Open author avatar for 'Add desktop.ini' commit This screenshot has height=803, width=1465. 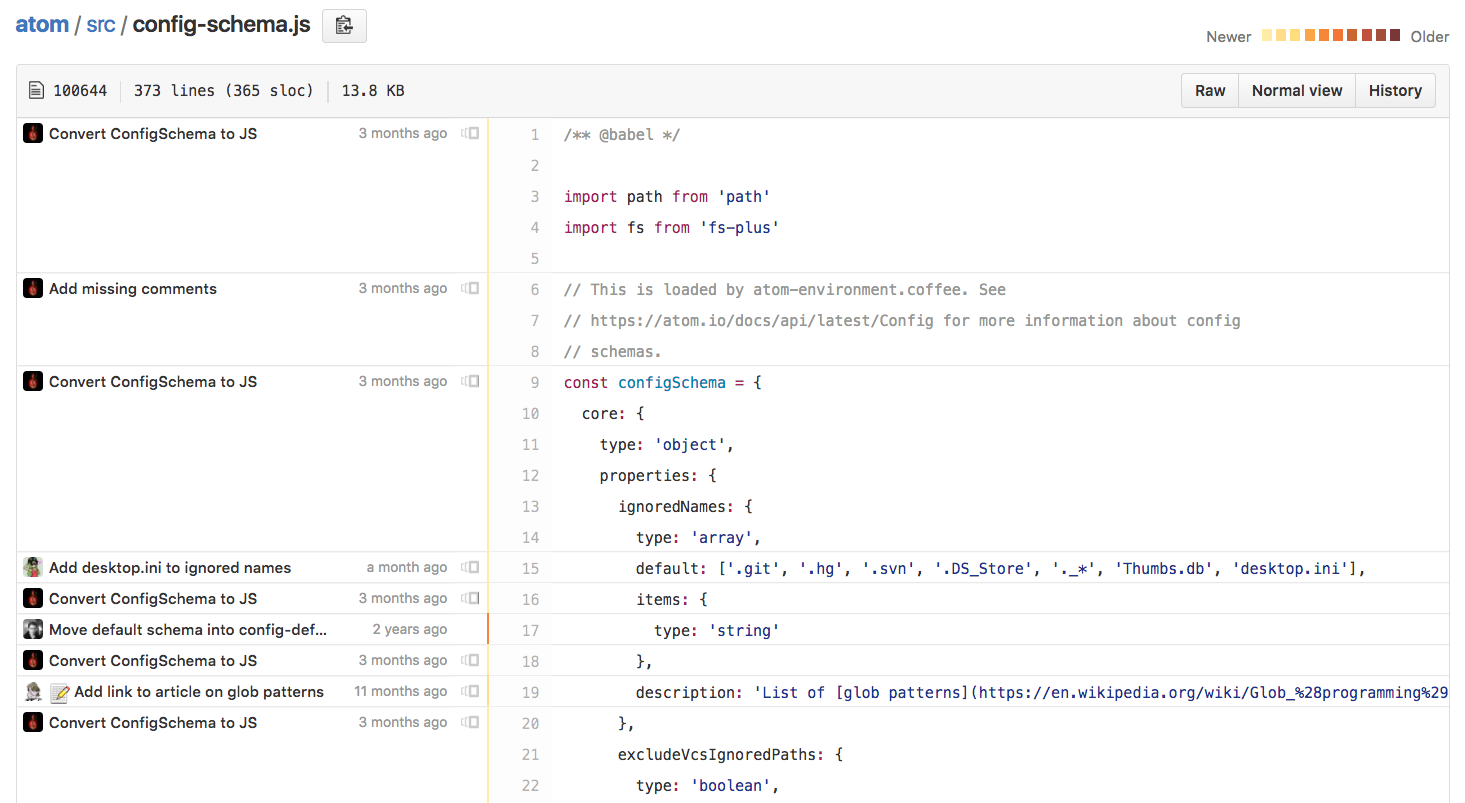[33, 567]
